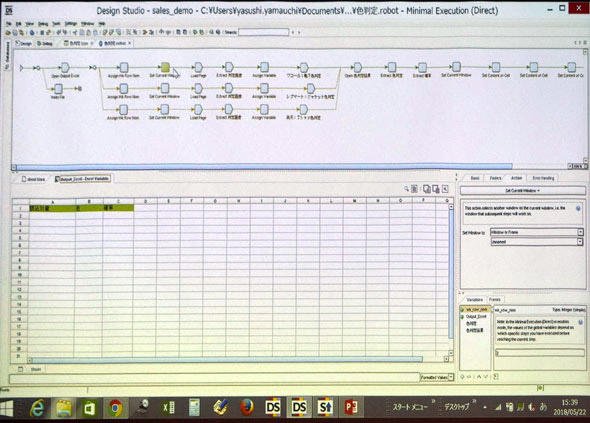Switch to the Error Handling tab
The width and height of the screenshot is (590, 423).
coord(543,178)
